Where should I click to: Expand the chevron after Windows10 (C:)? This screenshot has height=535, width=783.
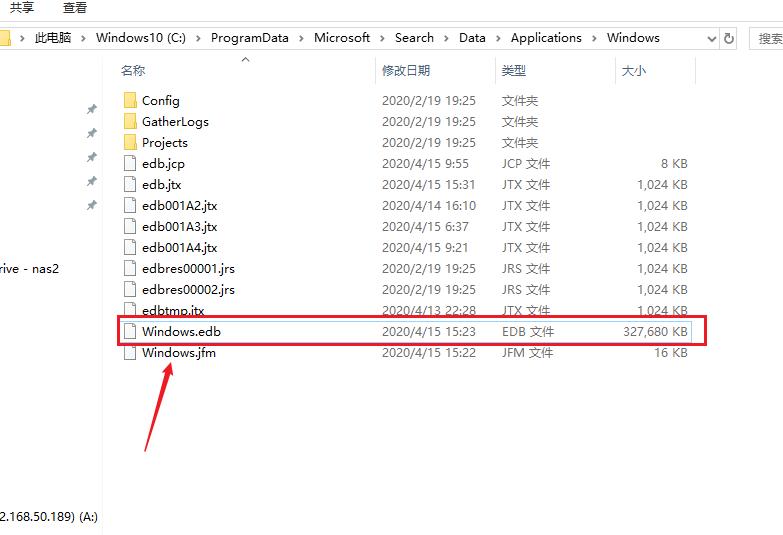pos(198,38)
